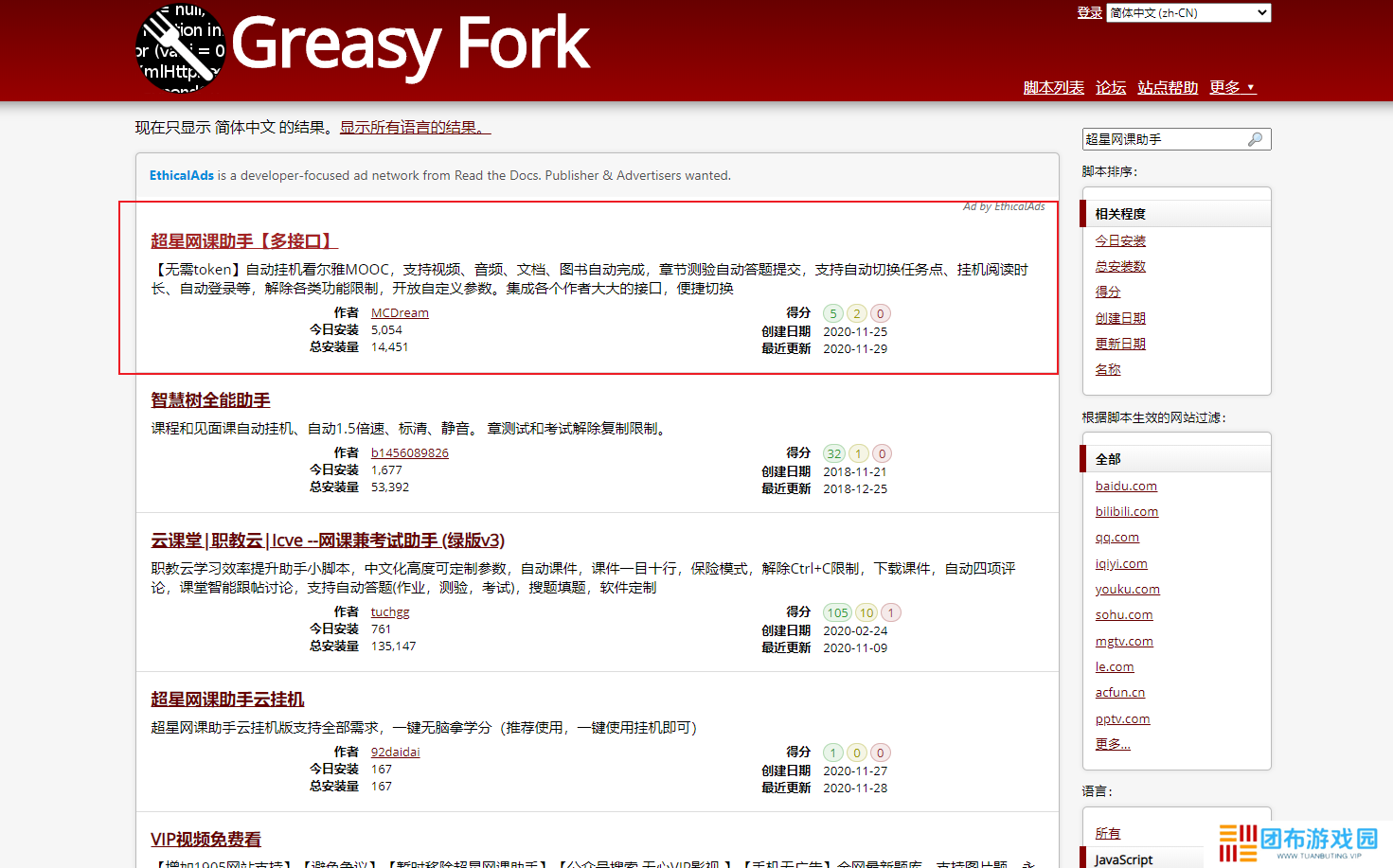Click the 登录 link
1393x868 pixels.
(1089, 12)
